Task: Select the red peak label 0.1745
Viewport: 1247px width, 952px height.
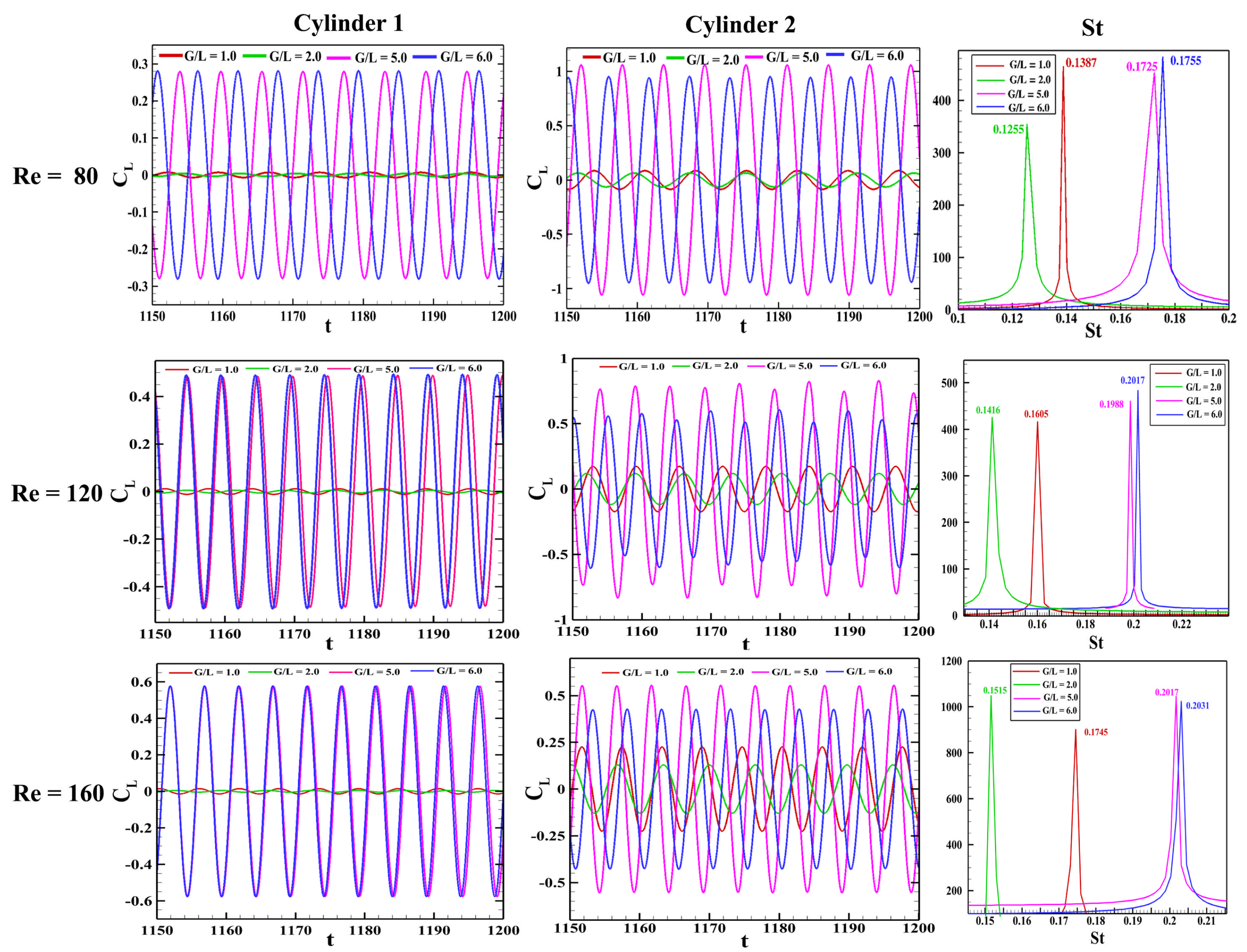Action: click(1096, 732)
